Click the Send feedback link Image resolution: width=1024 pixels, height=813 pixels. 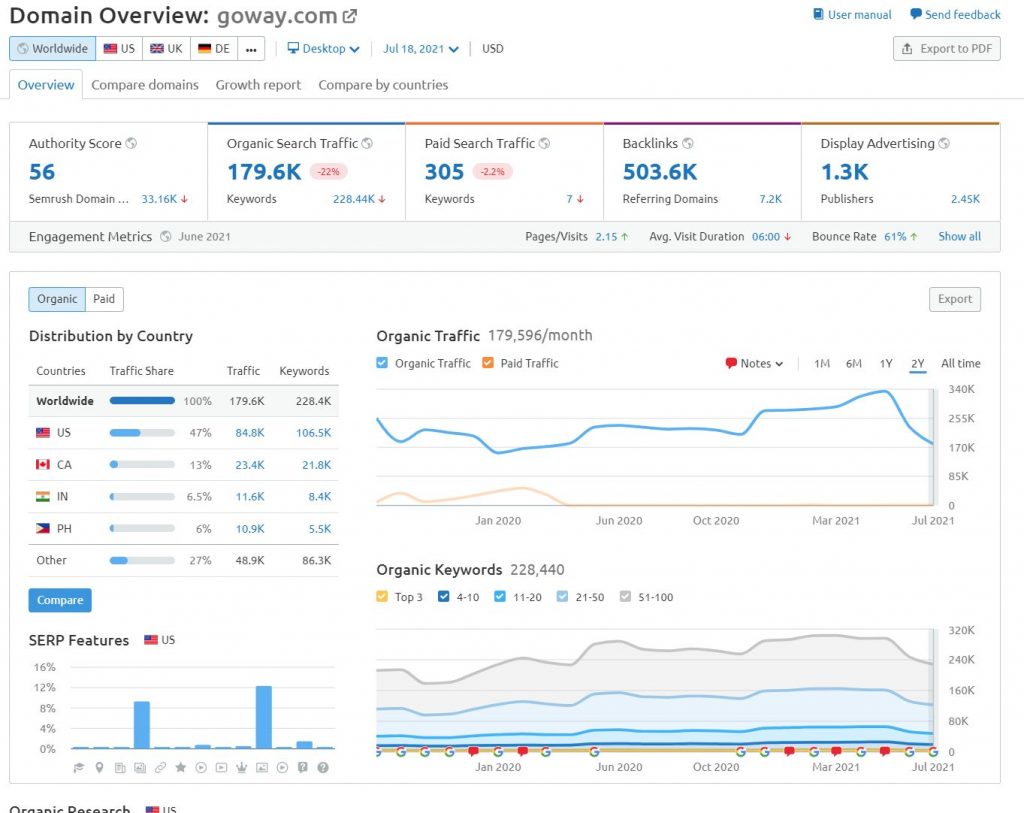[955, 14]
